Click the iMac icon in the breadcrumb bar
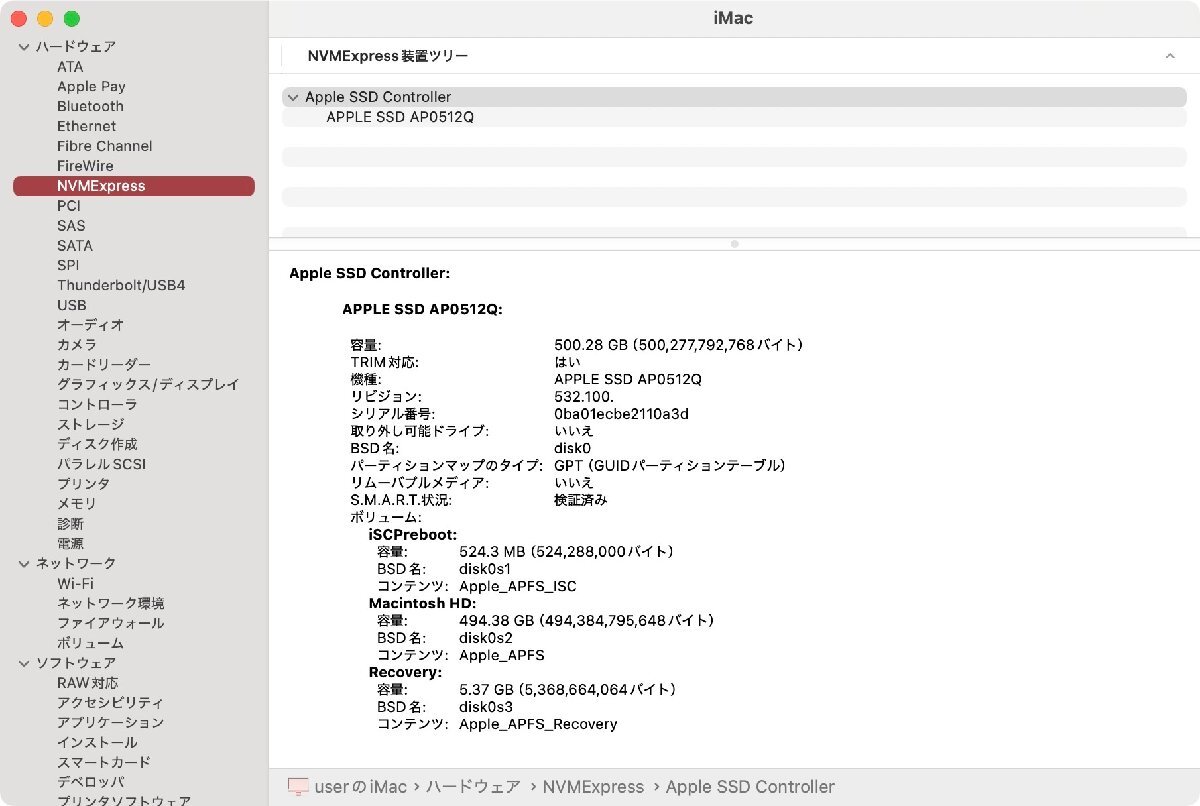1200x806 pixels. pyautogui.click(x=296, y=787)
